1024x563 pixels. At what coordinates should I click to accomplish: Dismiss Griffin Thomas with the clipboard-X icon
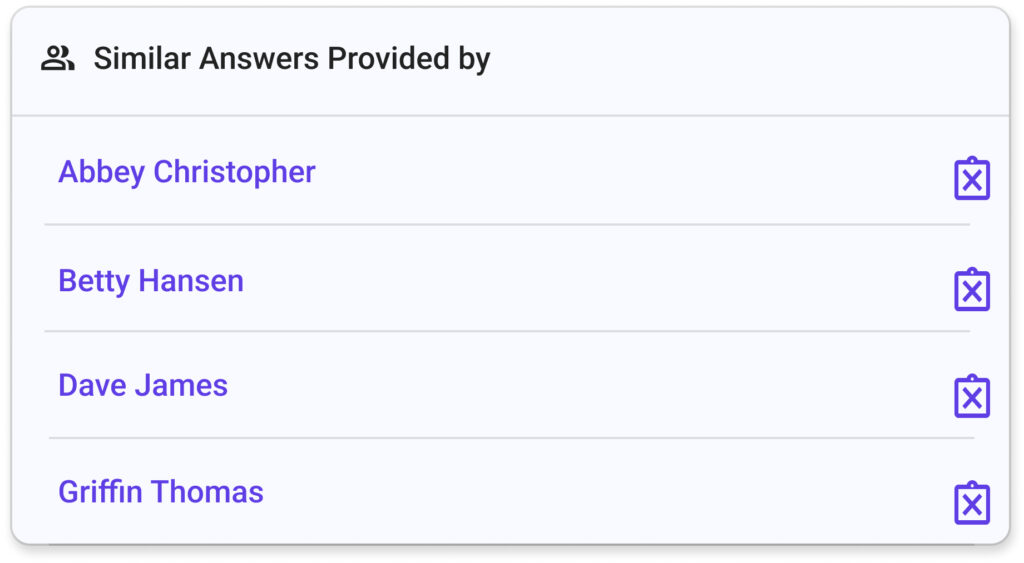tap(972, 503)
